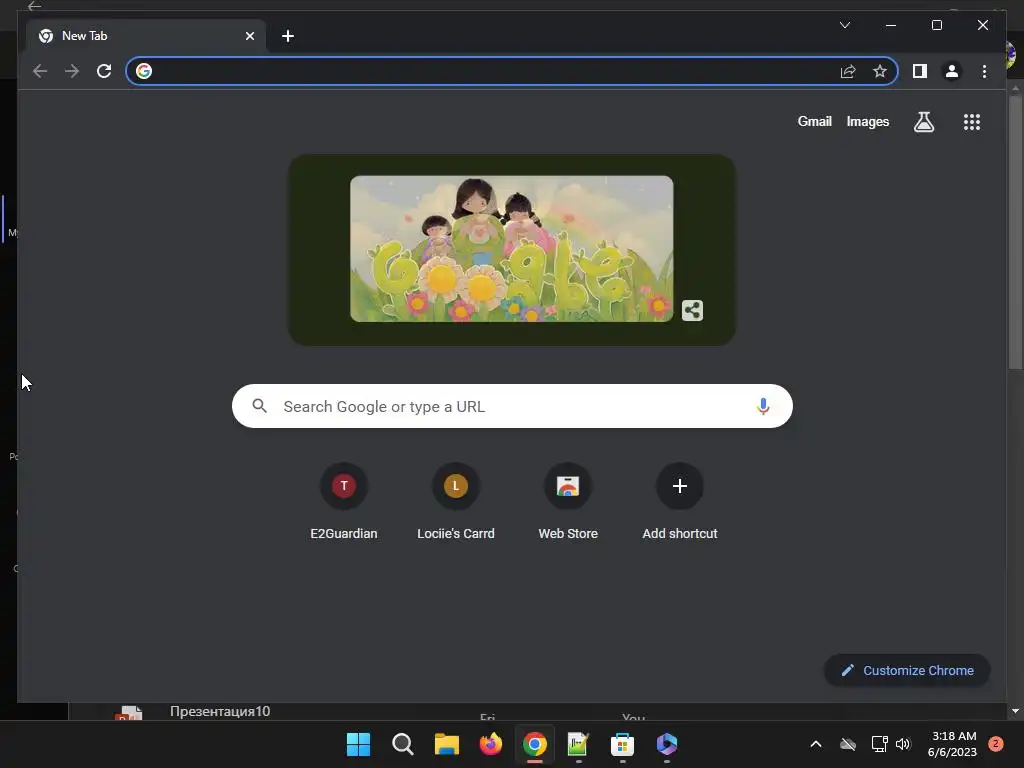Share the Google Doodle
Image resolution: width=1024 pixels, height=768 pixels.
coord(692,310)
